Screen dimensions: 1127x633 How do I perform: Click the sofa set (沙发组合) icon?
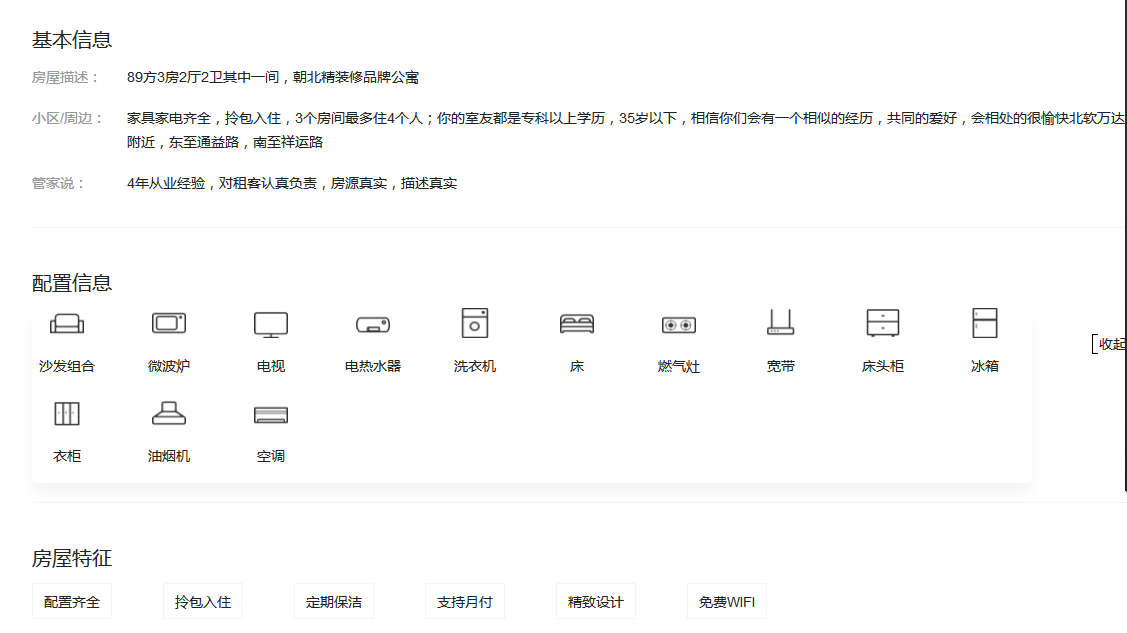(67, 324)
